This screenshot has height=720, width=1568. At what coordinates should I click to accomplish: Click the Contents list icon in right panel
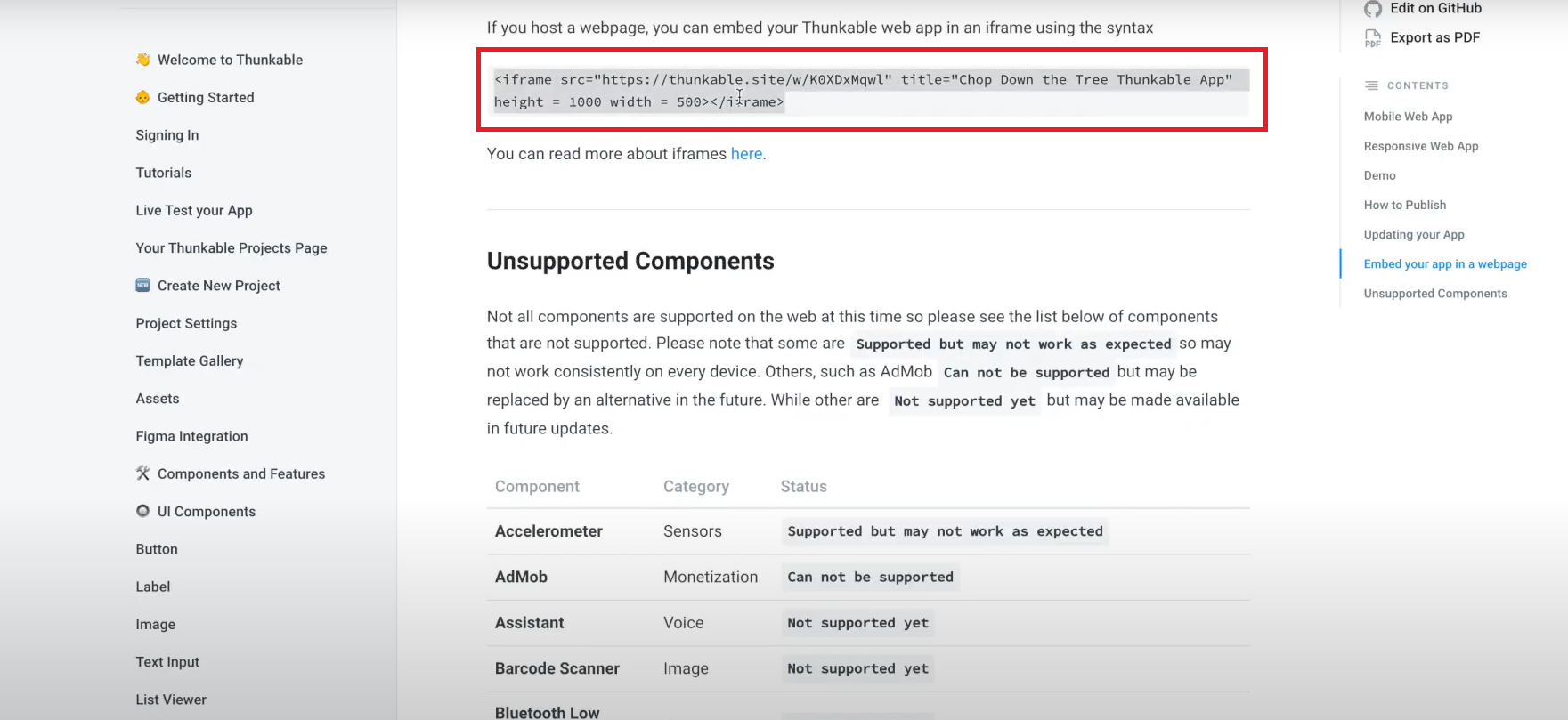pos(1371,85)
